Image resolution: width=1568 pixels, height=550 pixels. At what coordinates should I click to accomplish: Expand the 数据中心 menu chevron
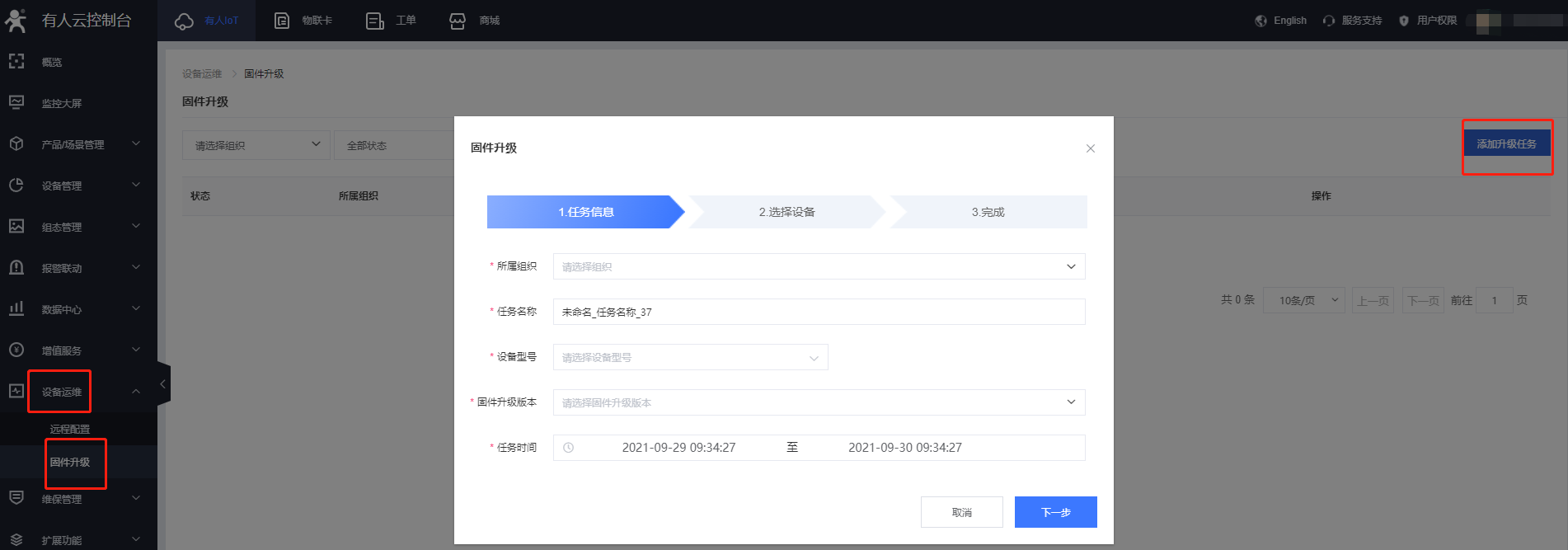click(136, 308)
